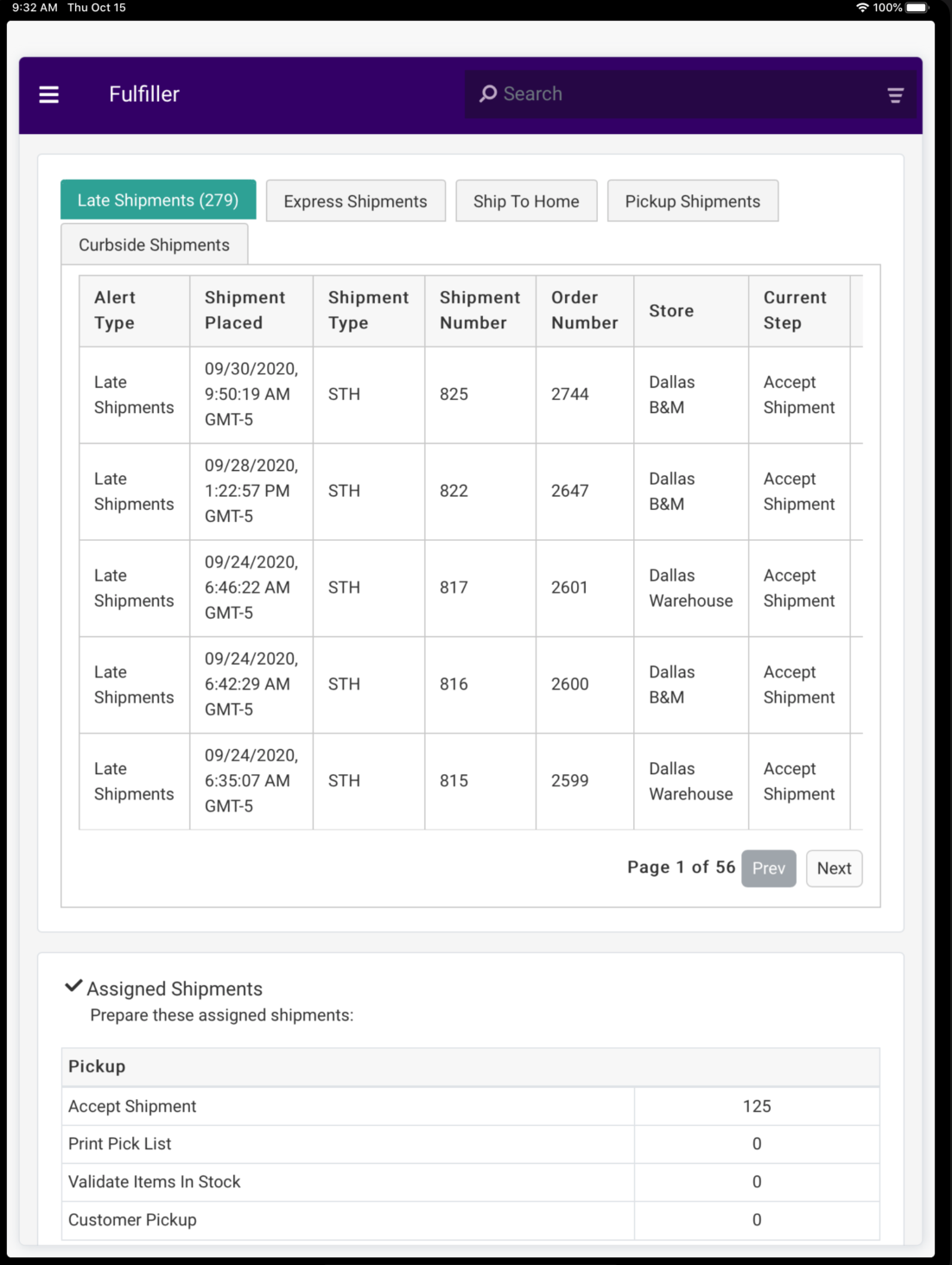The image size is (952, 1265).
Task: Click Dallas B&M store for order 2744
Action: pos(672,394)
